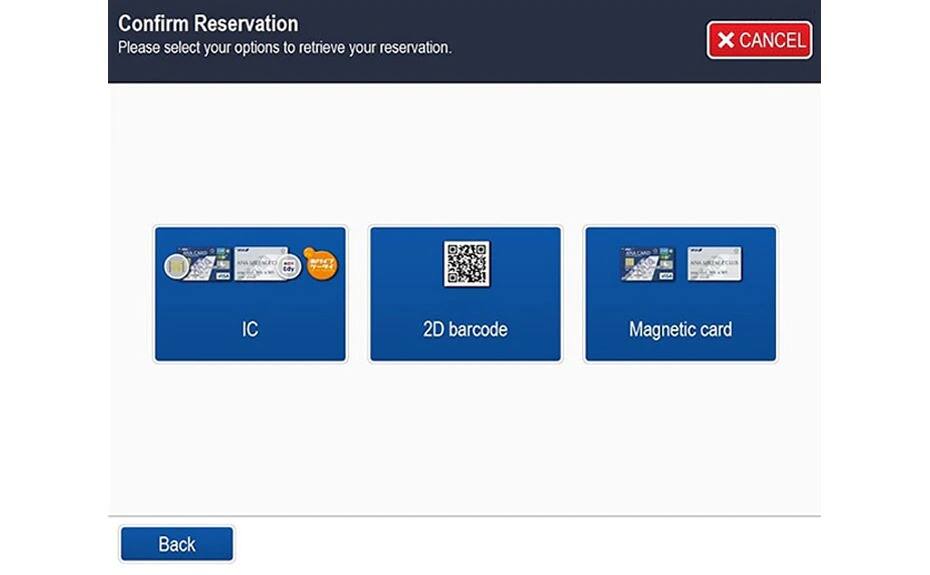Tap the 'IC' text label
Image resolution: width=930 pixels, height=575 pixels.
coord(250,329)
